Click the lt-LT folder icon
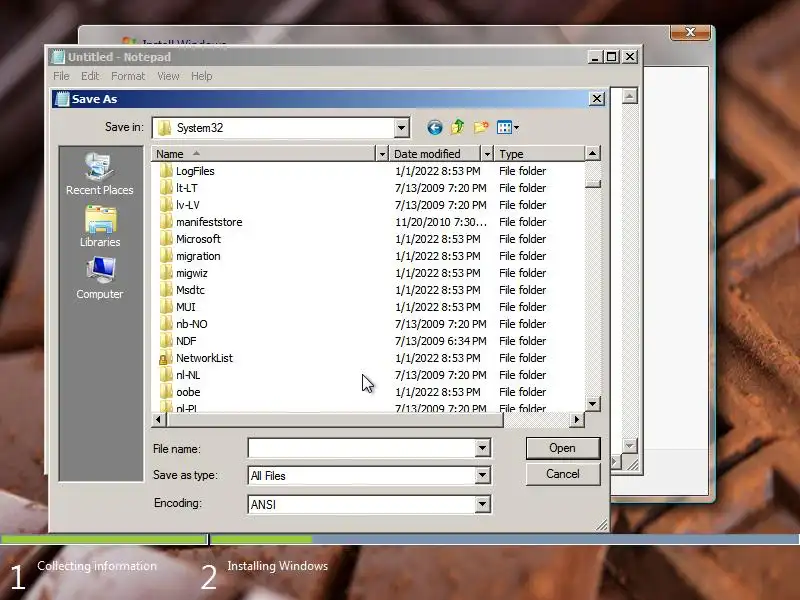The image size is (800, 600). (165, 188)
